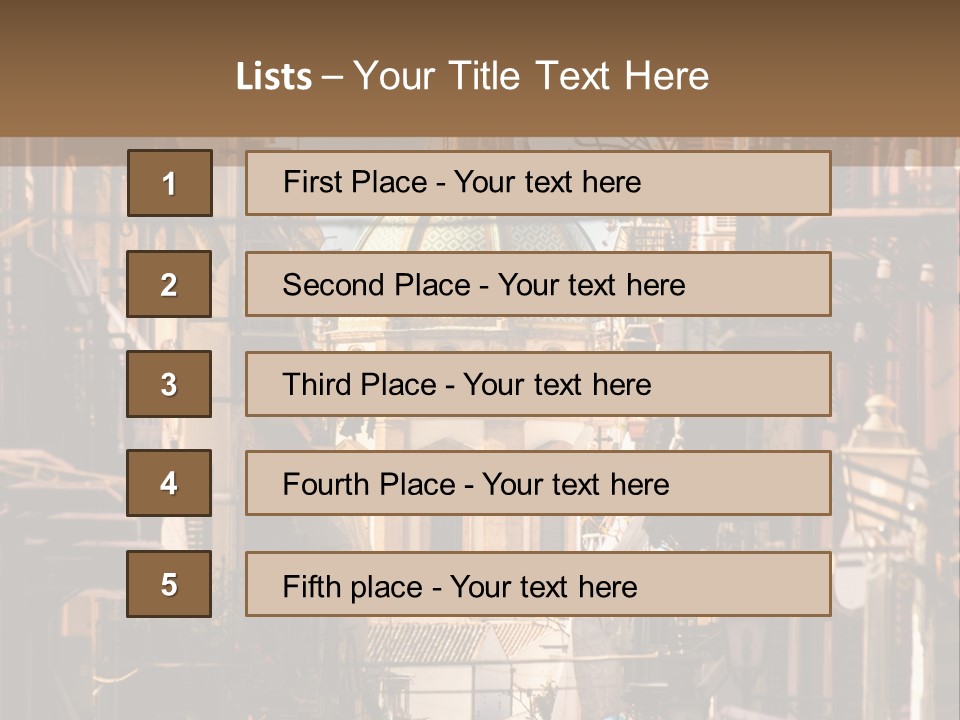The image size is (960, 720).
Task: Click the number 3 square
Action: [169, 384]
